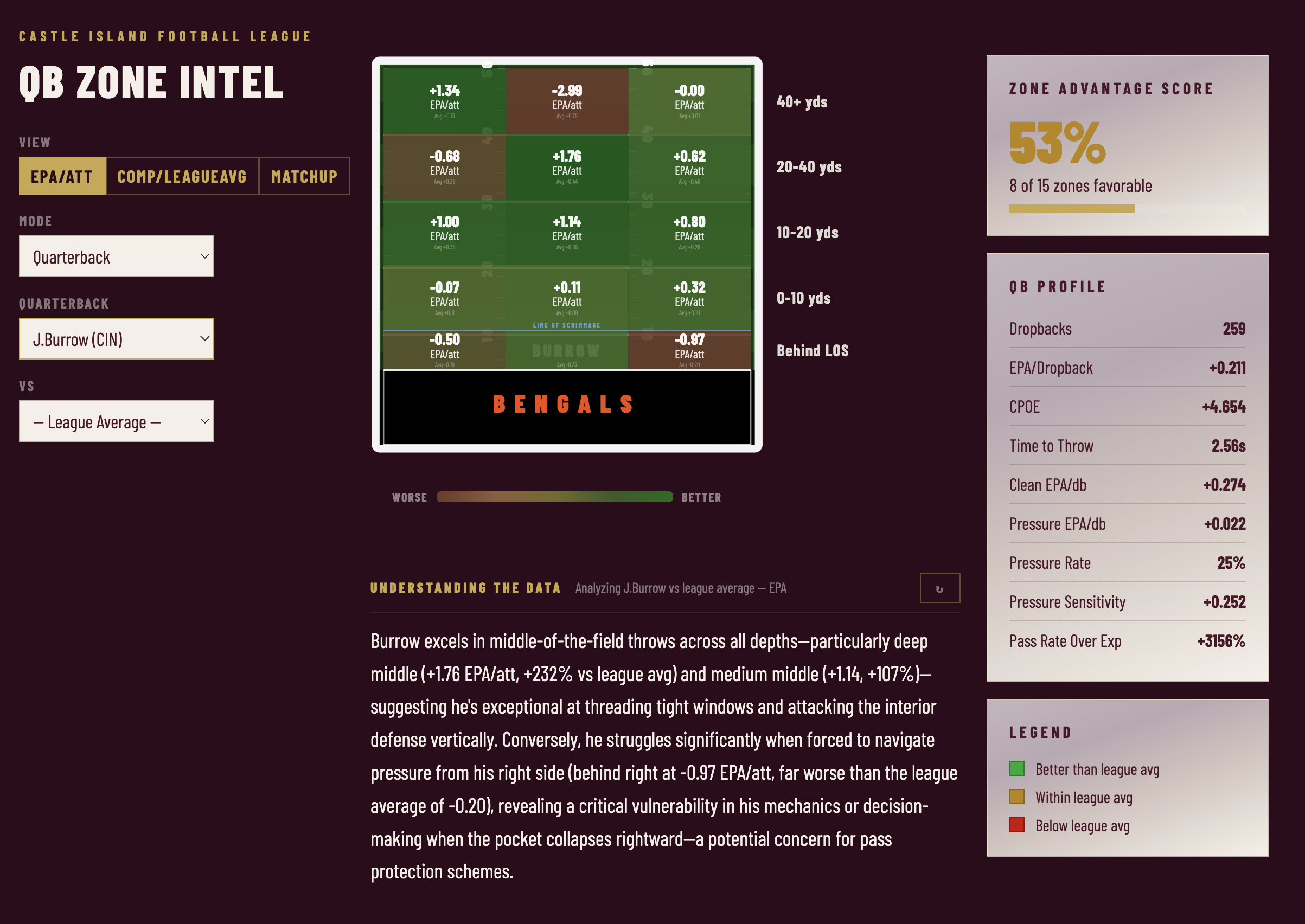Click the gold Within league avg swatch
The height and width of the screenshot is (924, 1305).
(1016, 797)
